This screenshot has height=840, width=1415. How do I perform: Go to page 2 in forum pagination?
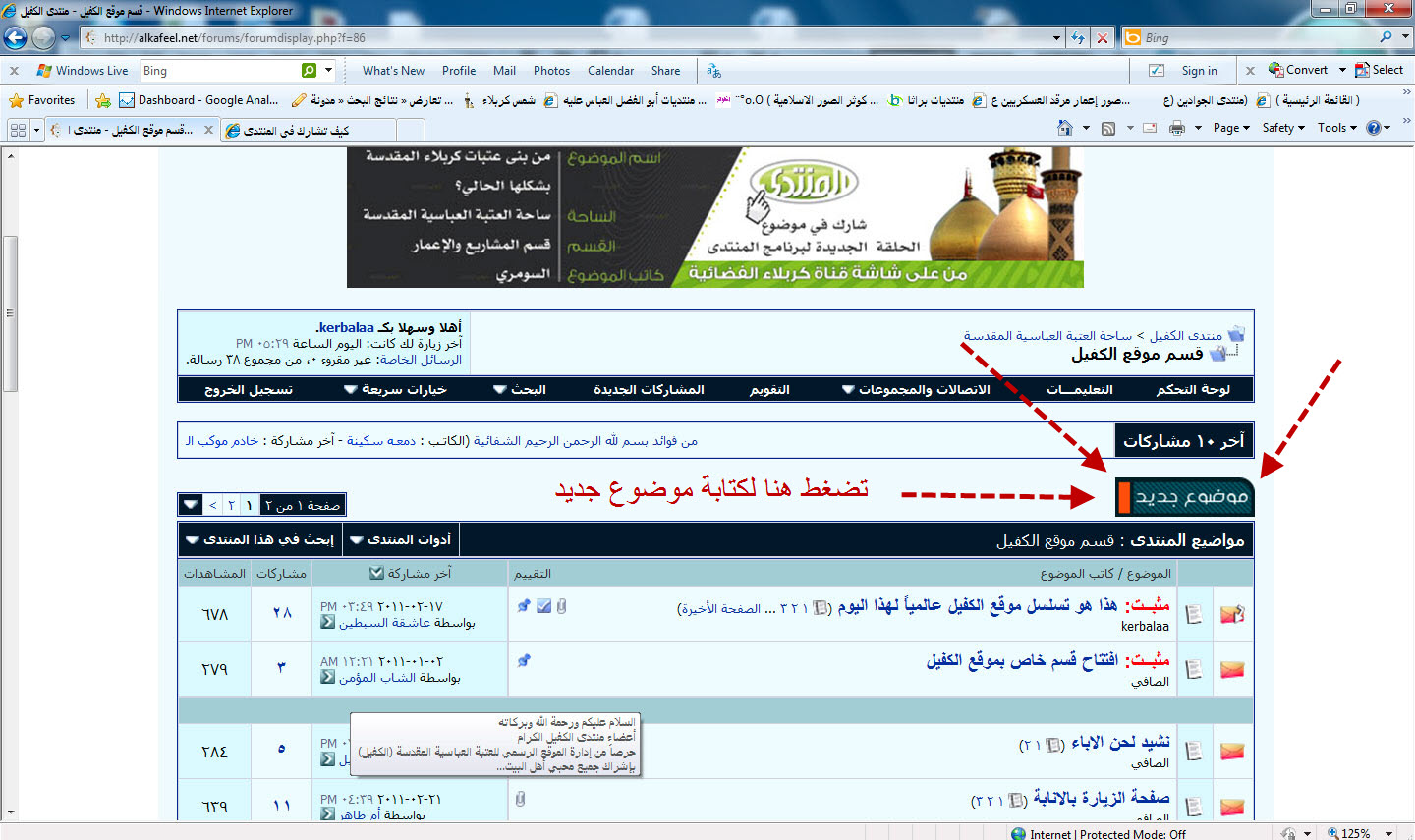(231, 505)
